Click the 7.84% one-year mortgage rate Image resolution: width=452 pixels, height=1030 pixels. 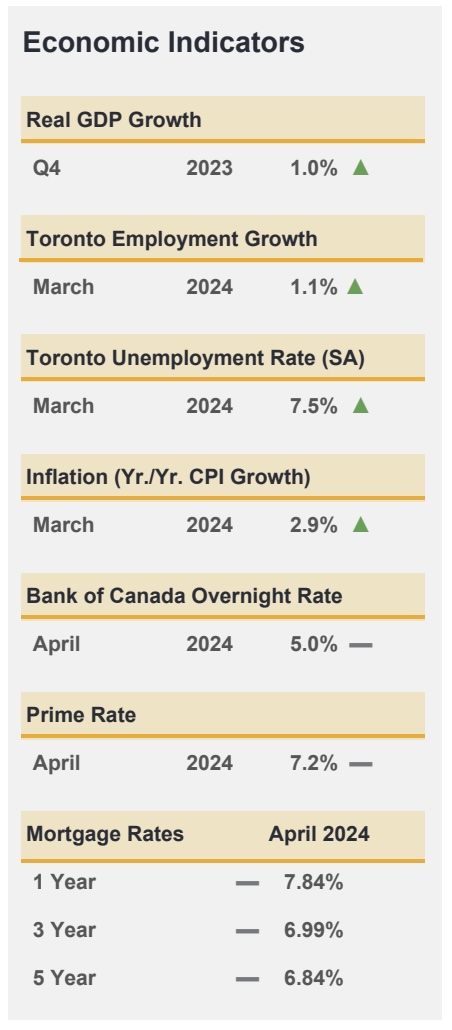313,882
